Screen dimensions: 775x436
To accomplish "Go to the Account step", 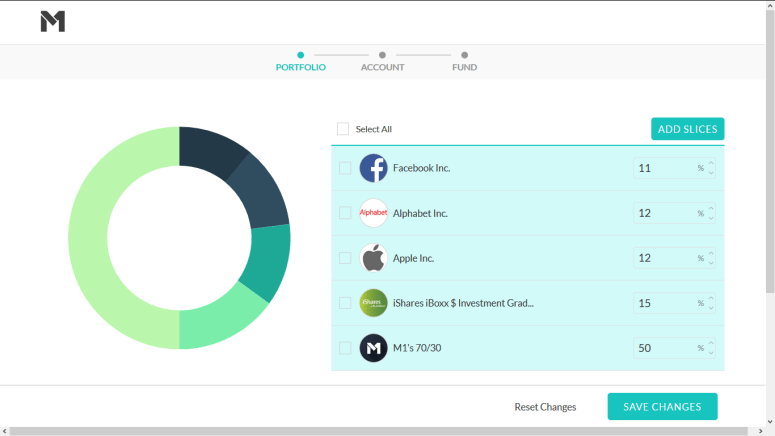I will click(x=382, y=62).
